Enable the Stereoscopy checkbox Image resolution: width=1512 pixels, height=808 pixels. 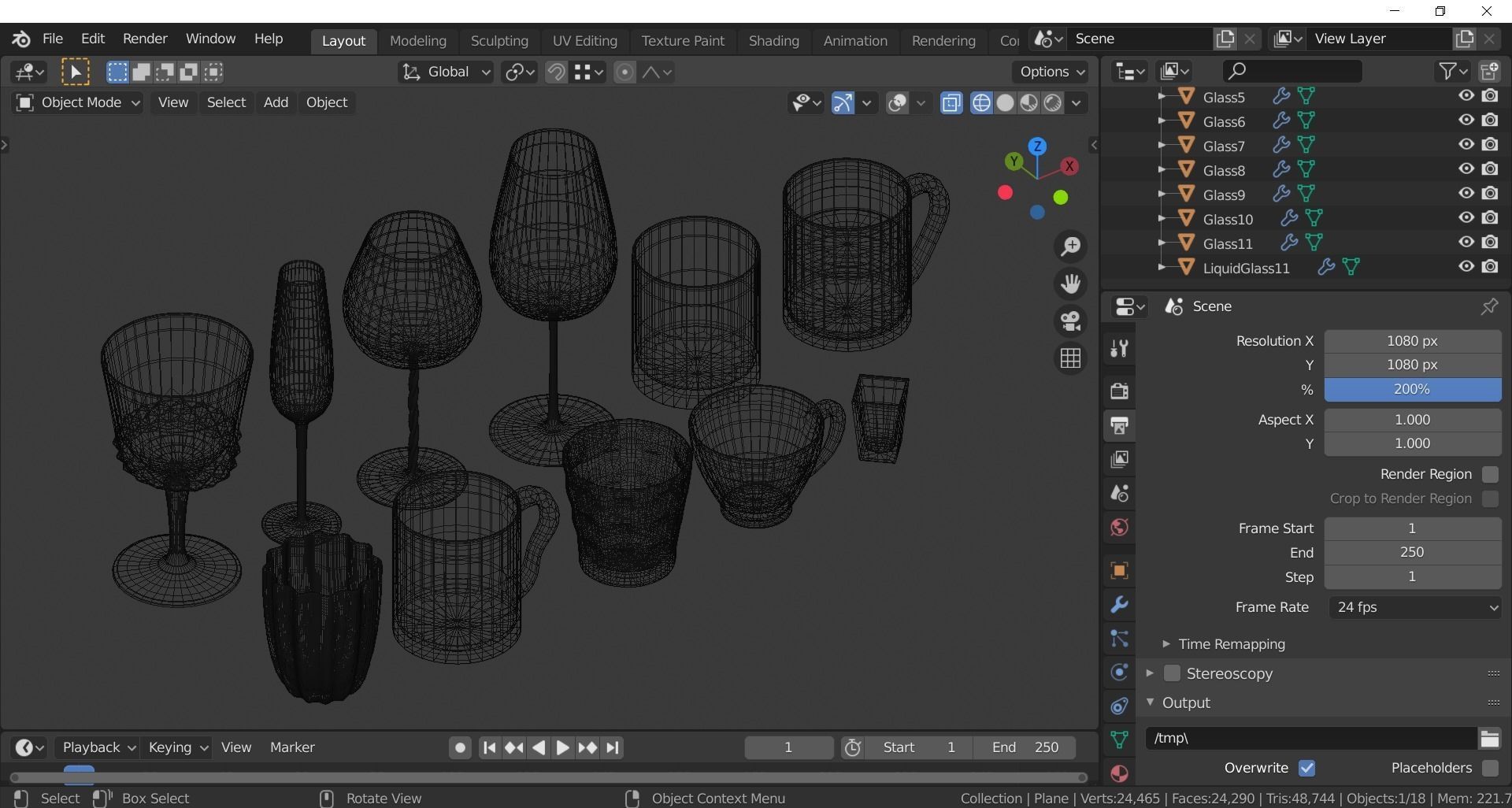point(1172,673)
